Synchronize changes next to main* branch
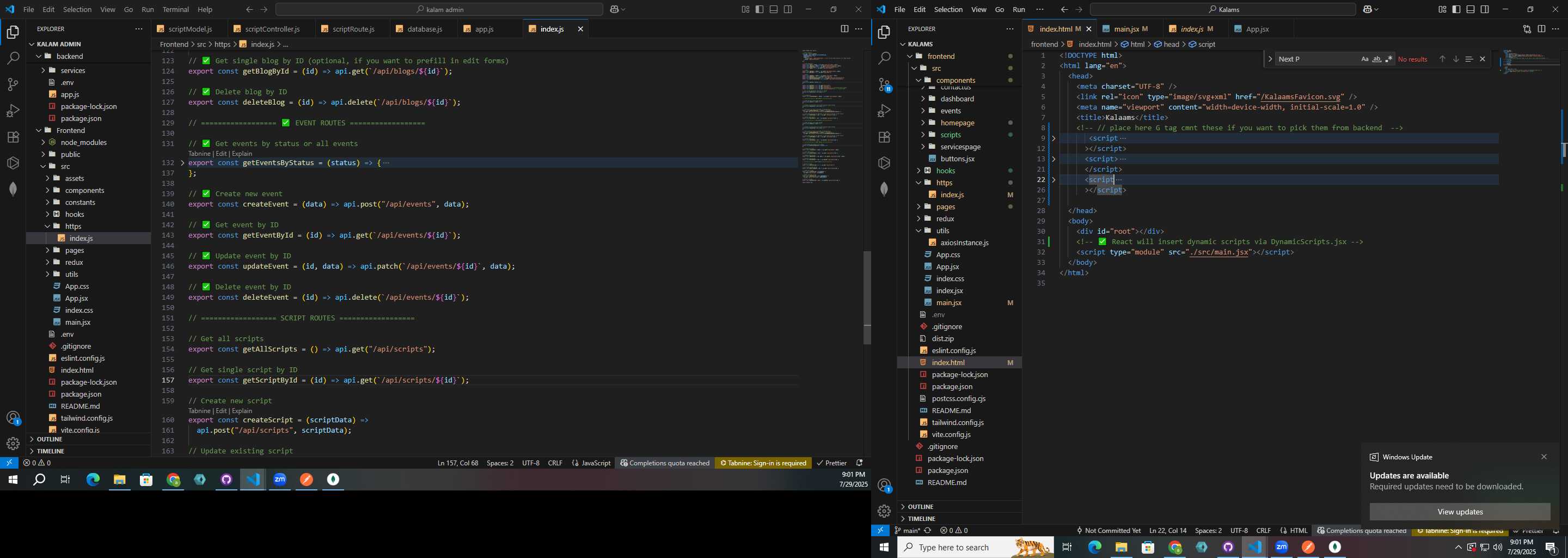 tap(928, 531)
